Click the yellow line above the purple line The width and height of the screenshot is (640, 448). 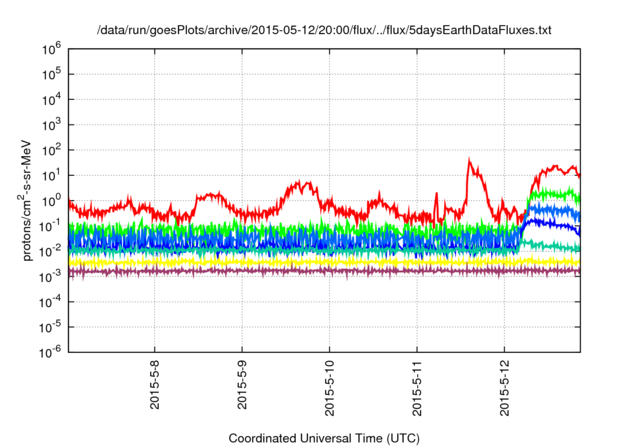[x=324, y=262]
